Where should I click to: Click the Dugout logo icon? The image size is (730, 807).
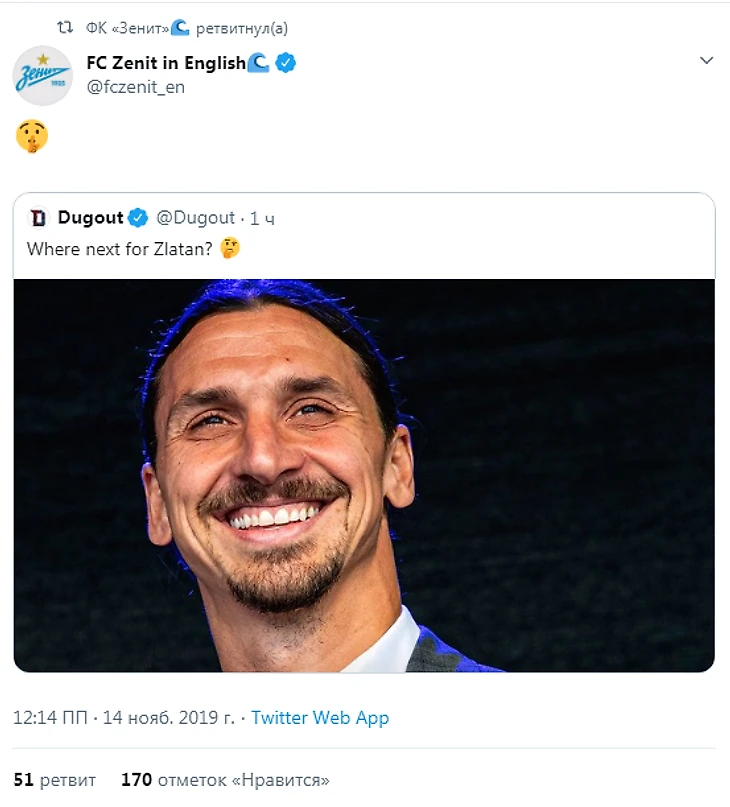pos(38,218)
